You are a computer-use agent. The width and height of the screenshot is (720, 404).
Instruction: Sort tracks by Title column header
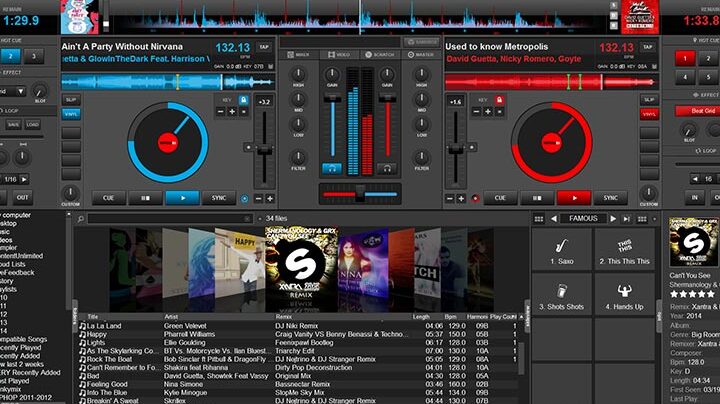click(93, 317)
